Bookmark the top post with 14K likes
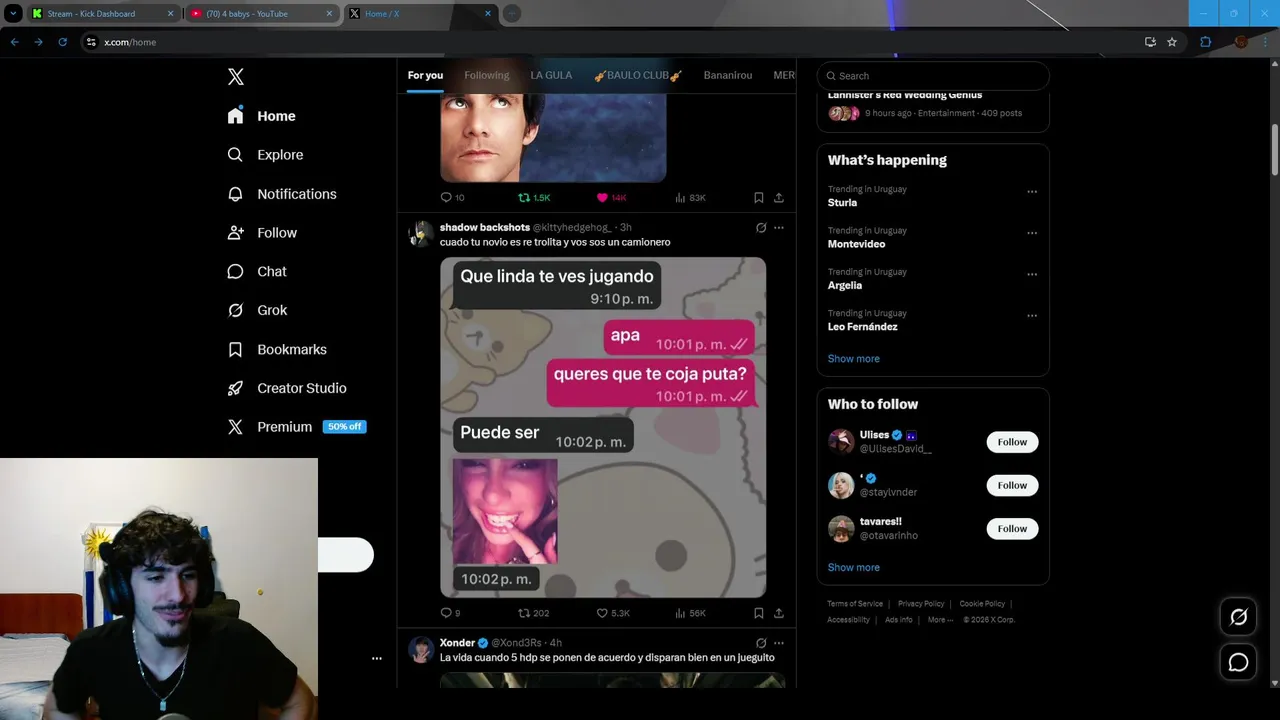This screenshot has width=1280, height=720. (x=759, y=198)
